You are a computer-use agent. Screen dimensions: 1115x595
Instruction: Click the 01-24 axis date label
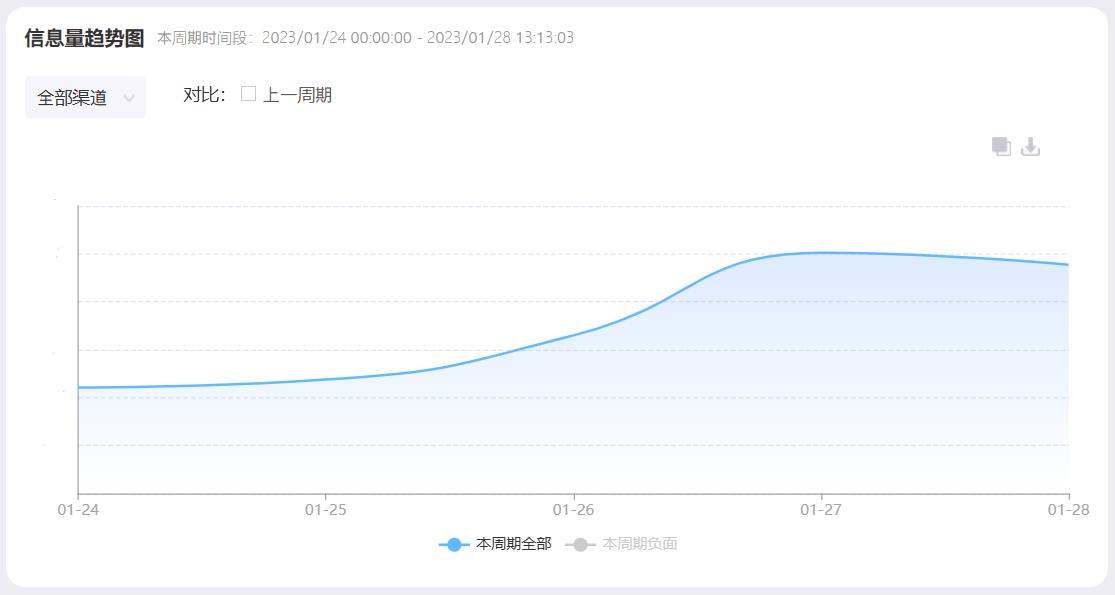pos(78,510)
